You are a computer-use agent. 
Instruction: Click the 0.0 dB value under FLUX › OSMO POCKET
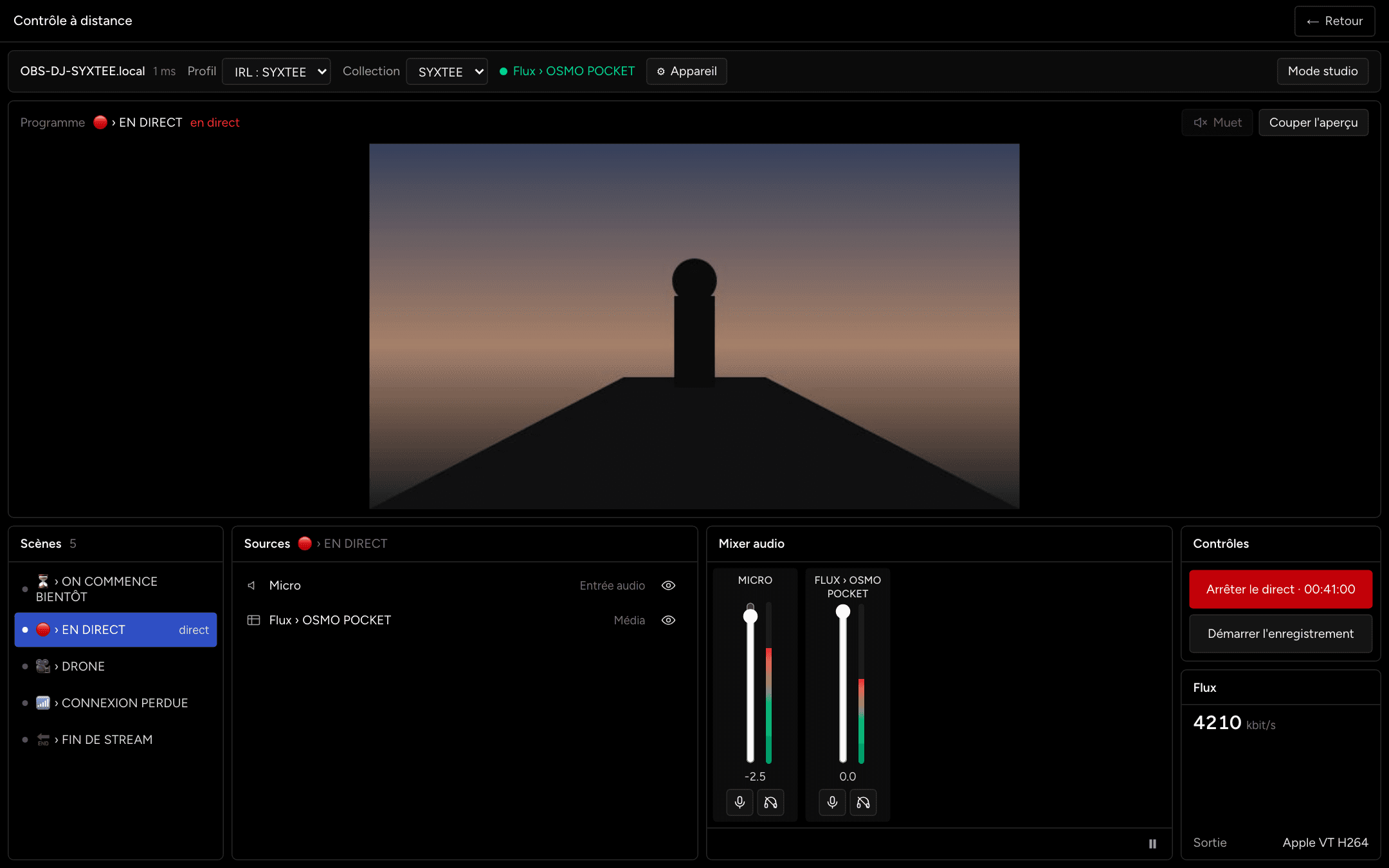pyautogui.click(x=848, y=776)
